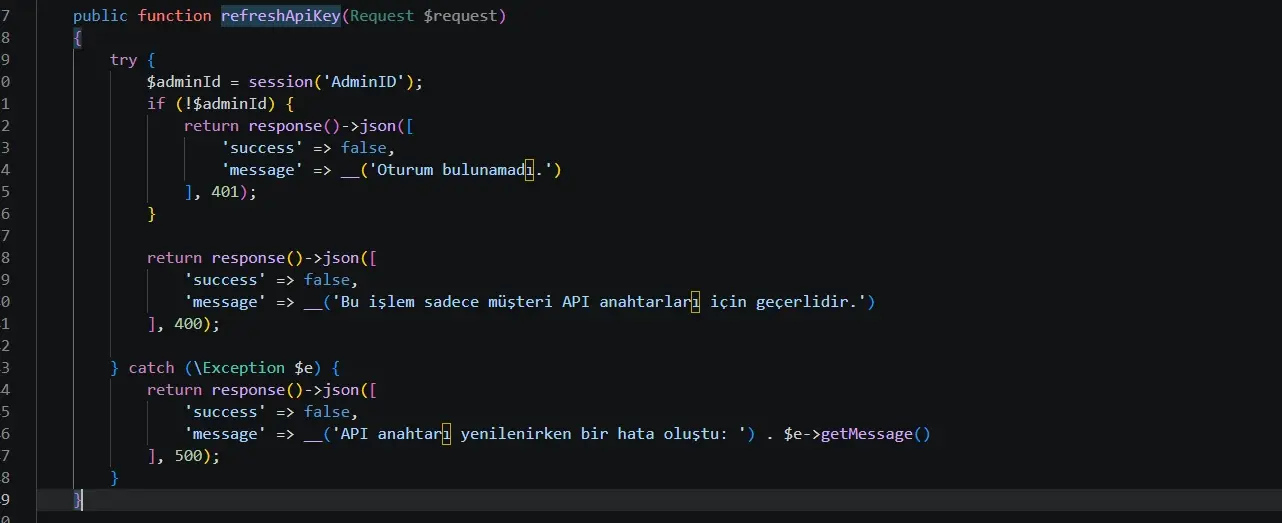
Task: Select the 'public' keyword in the method signature
Action: pyautogui.click(x=101, y=16)
